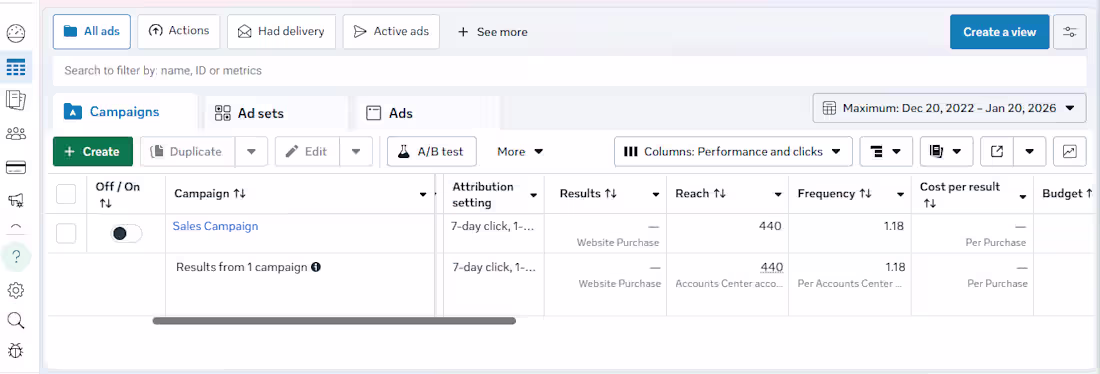Click the A/B test button
1100x374 pixels.
click(431, 152)
